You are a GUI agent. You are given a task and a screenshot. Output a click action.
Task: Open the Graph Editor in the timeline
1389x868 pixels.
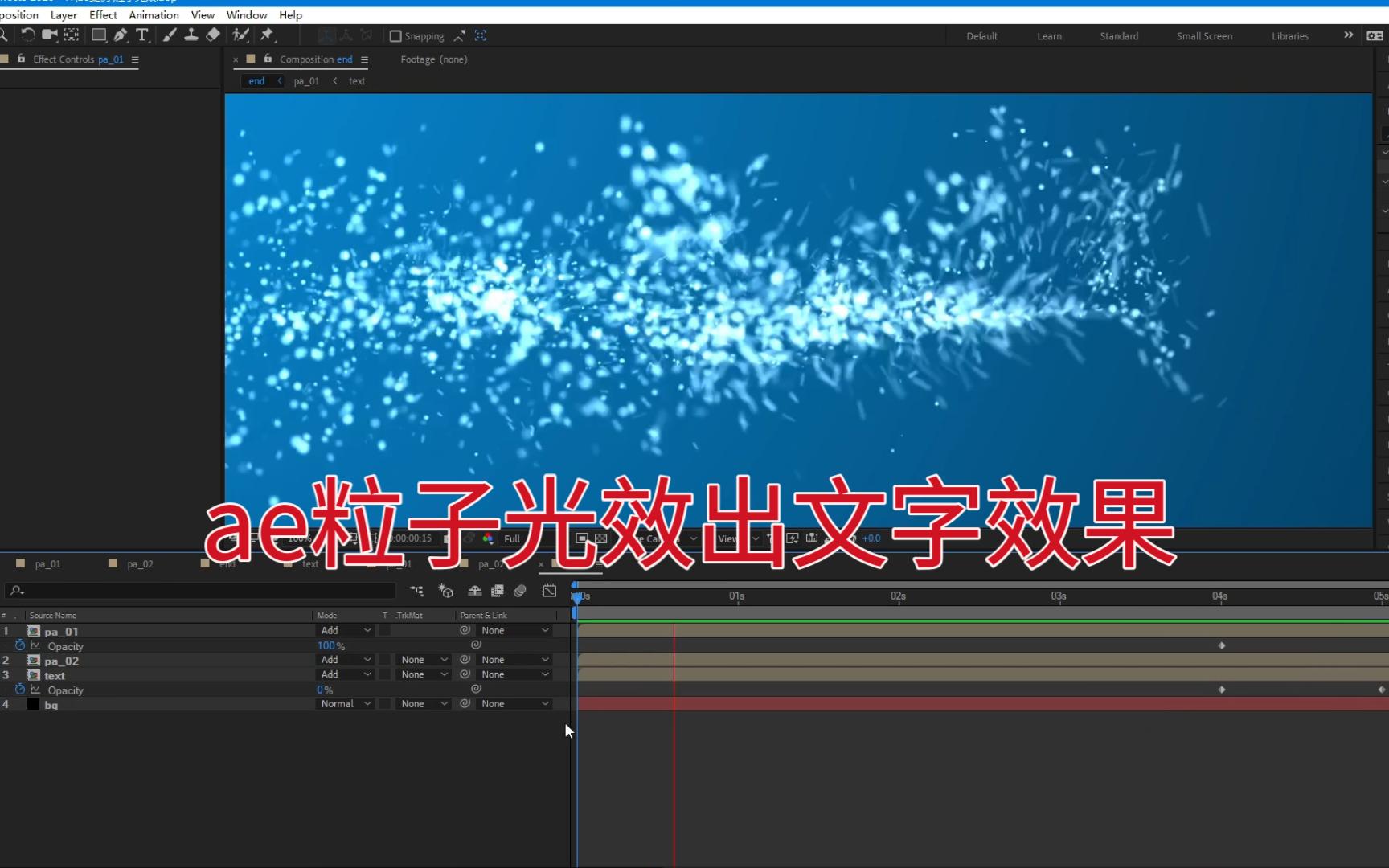(x=549, y=591)
